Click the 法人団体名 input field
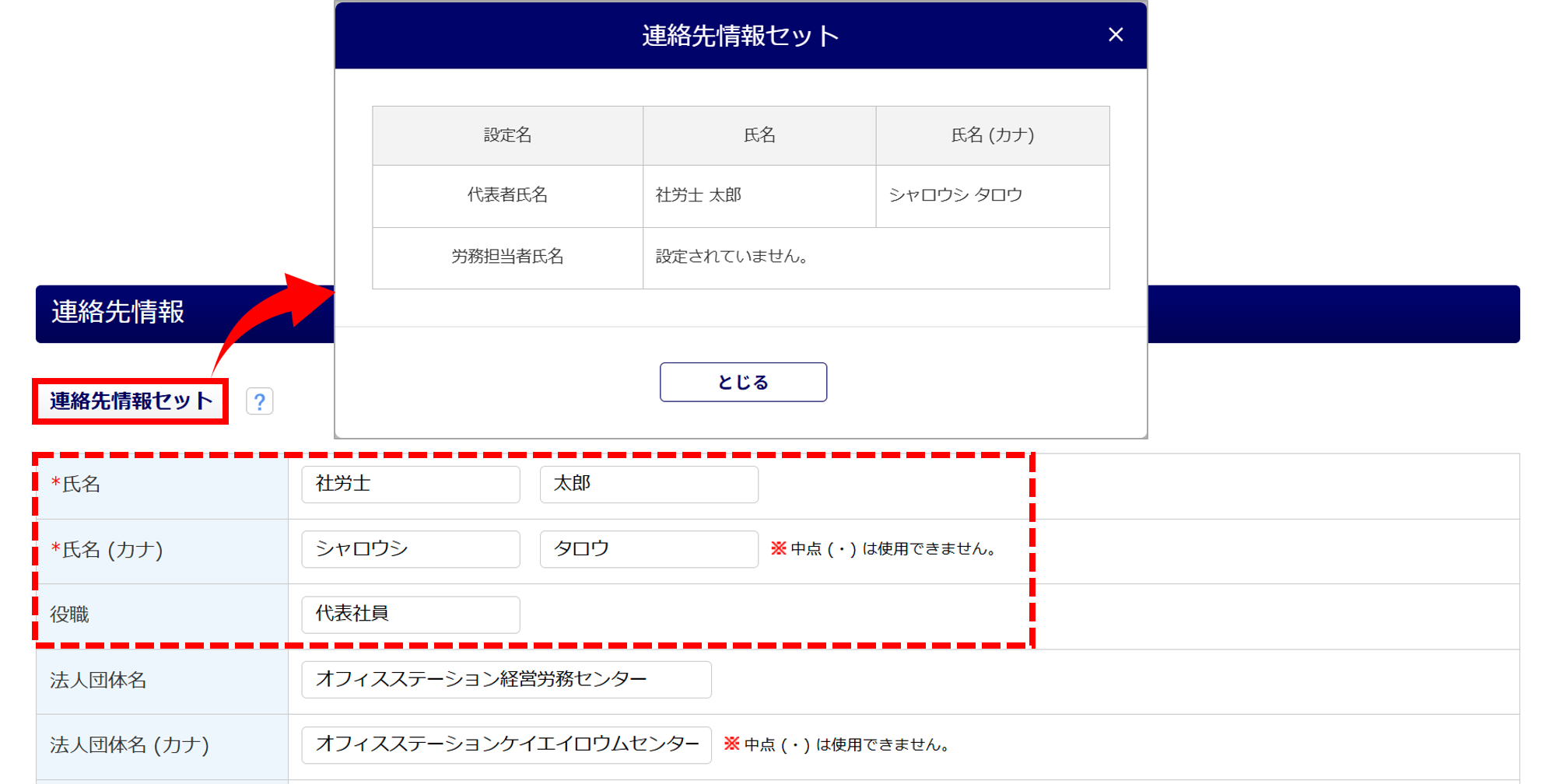This screenshot has height=784, width=1556. click(506, 680)
